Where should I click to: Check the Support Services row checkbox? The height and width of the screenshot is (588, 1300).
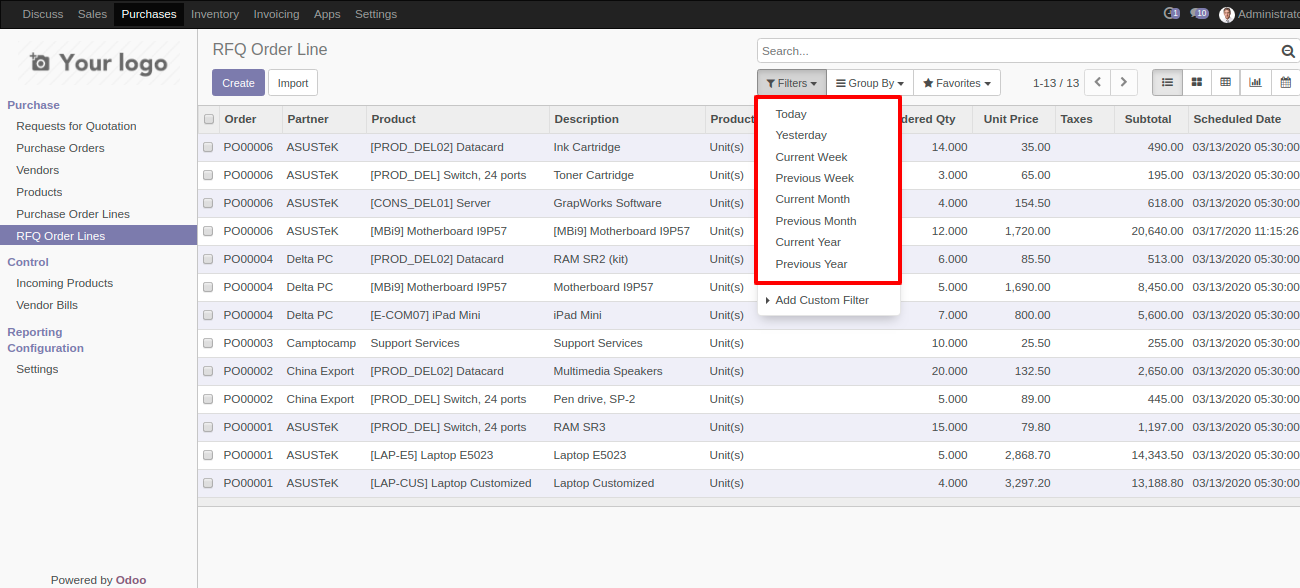point(209,343)
